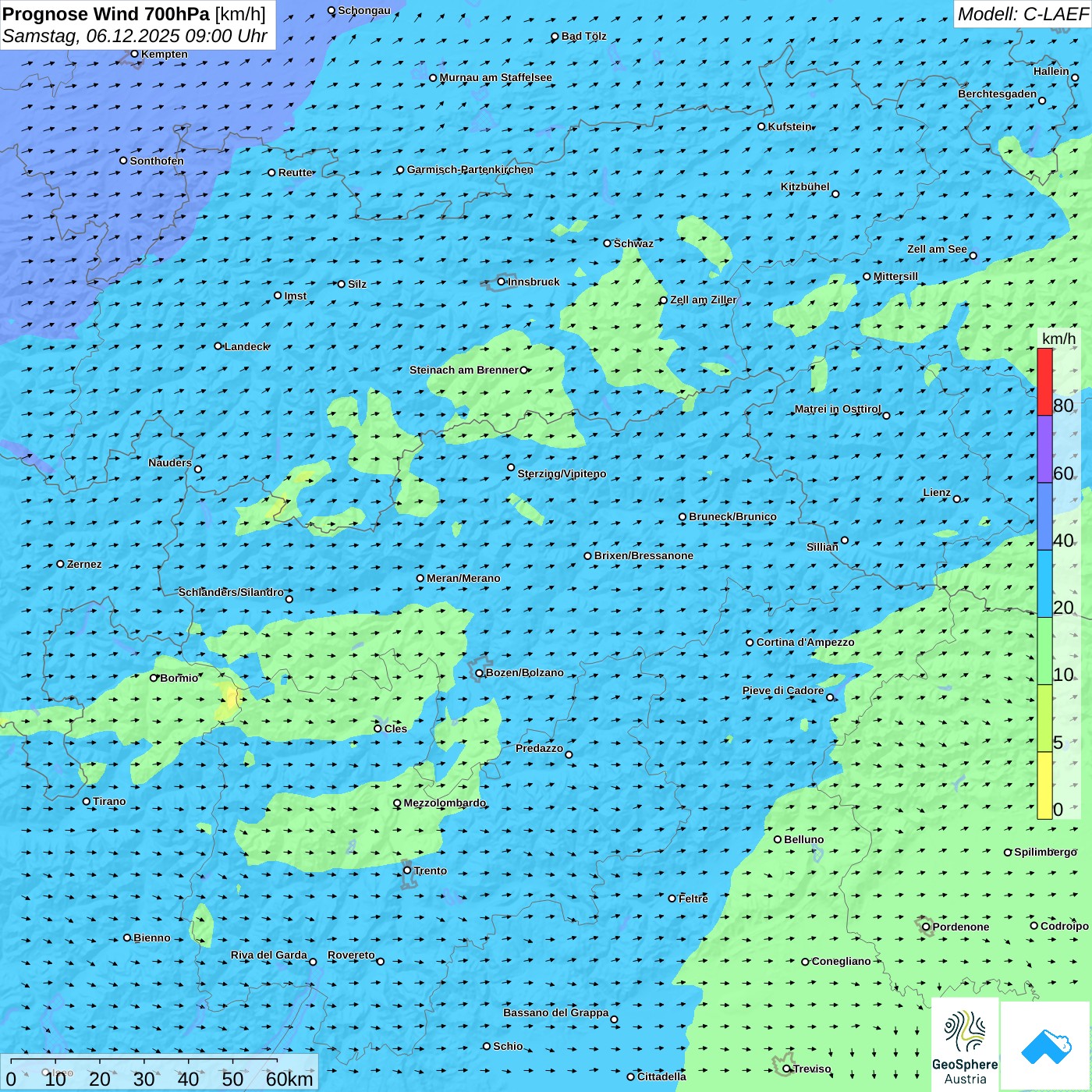Select the Garmisch-Partenkirchen marker
Viewport: 1092px width, 1092px height.
pos(400,170)
